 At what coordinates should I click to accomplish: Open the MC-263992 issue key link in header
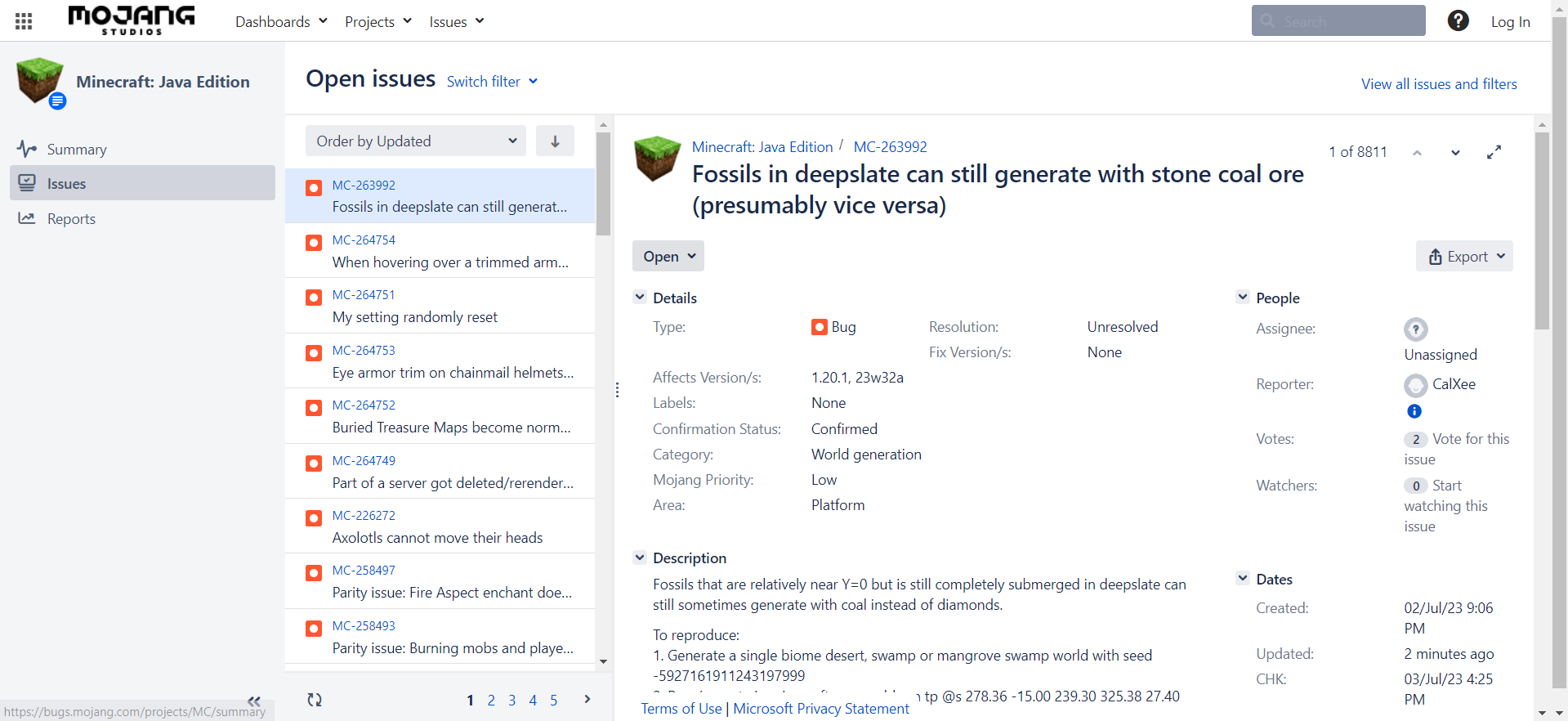pyautogui.click(x=890, y=146)
